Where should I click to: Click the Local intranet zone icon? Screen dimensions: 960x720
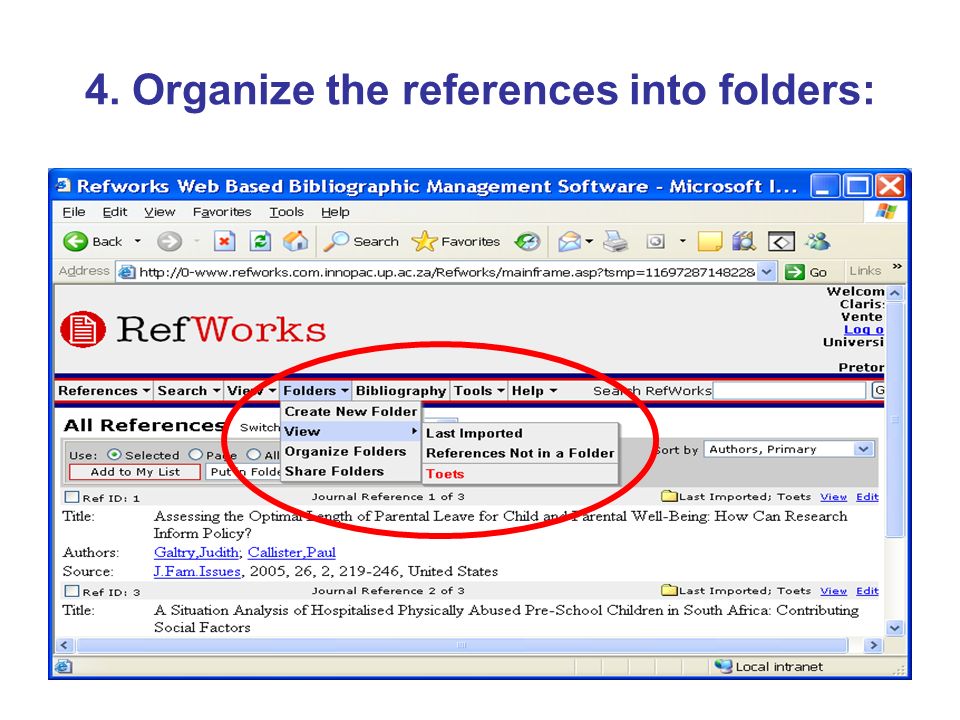pos(724,666)
